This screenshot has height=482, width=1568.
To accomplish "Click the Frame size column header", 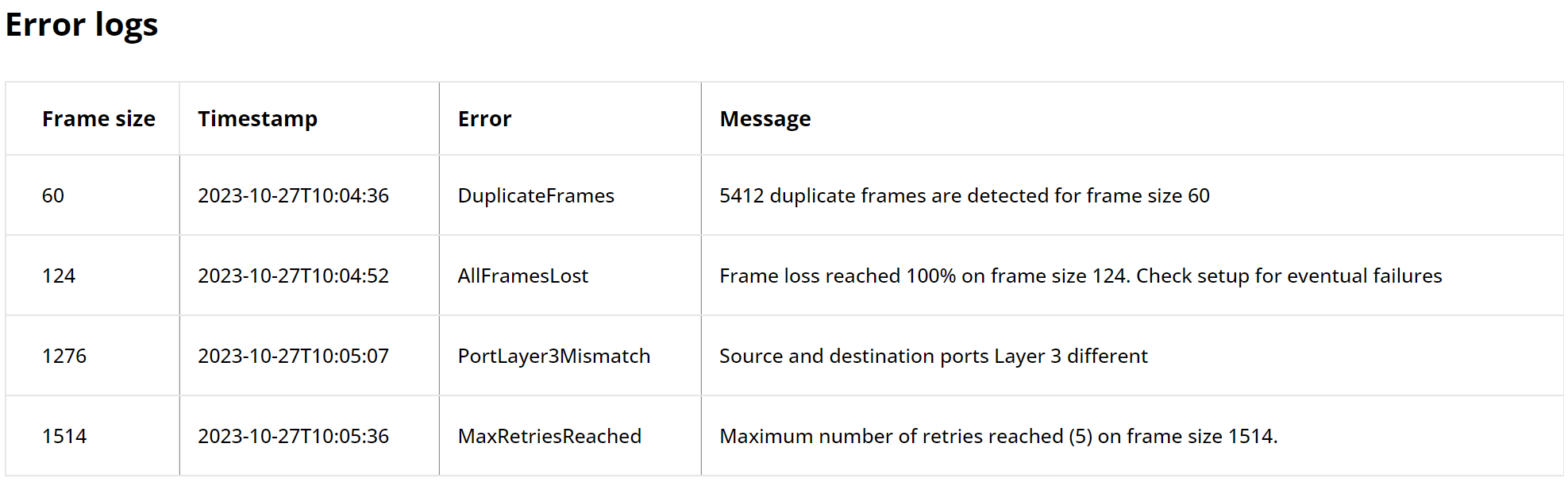I will 98,119.
